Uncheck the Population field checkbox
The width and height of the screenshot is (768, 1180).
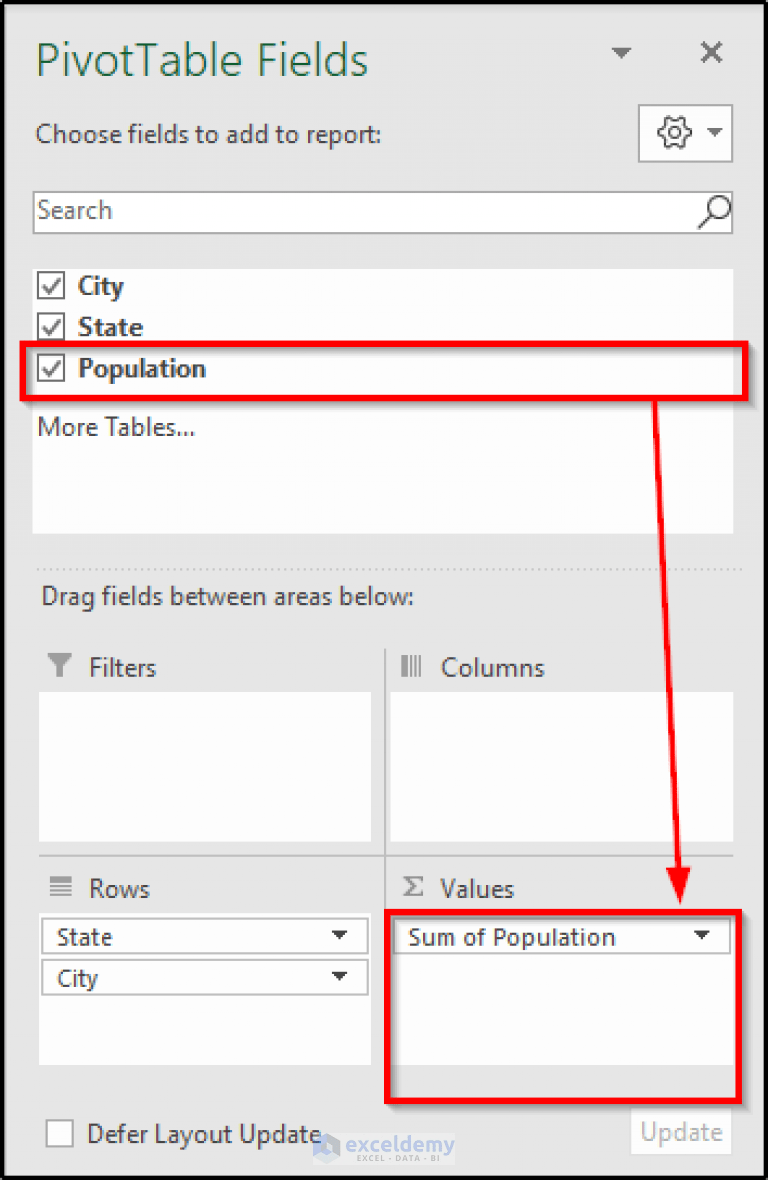point(50,368)
